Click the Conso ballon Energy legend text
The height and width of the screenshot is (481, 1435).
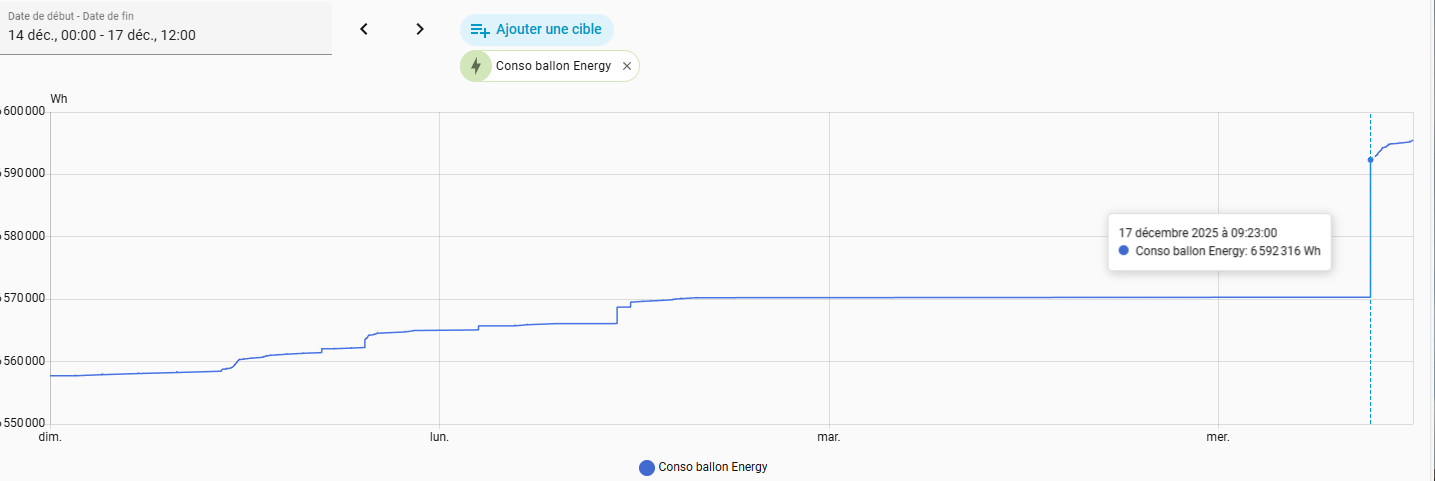point(713,467)
